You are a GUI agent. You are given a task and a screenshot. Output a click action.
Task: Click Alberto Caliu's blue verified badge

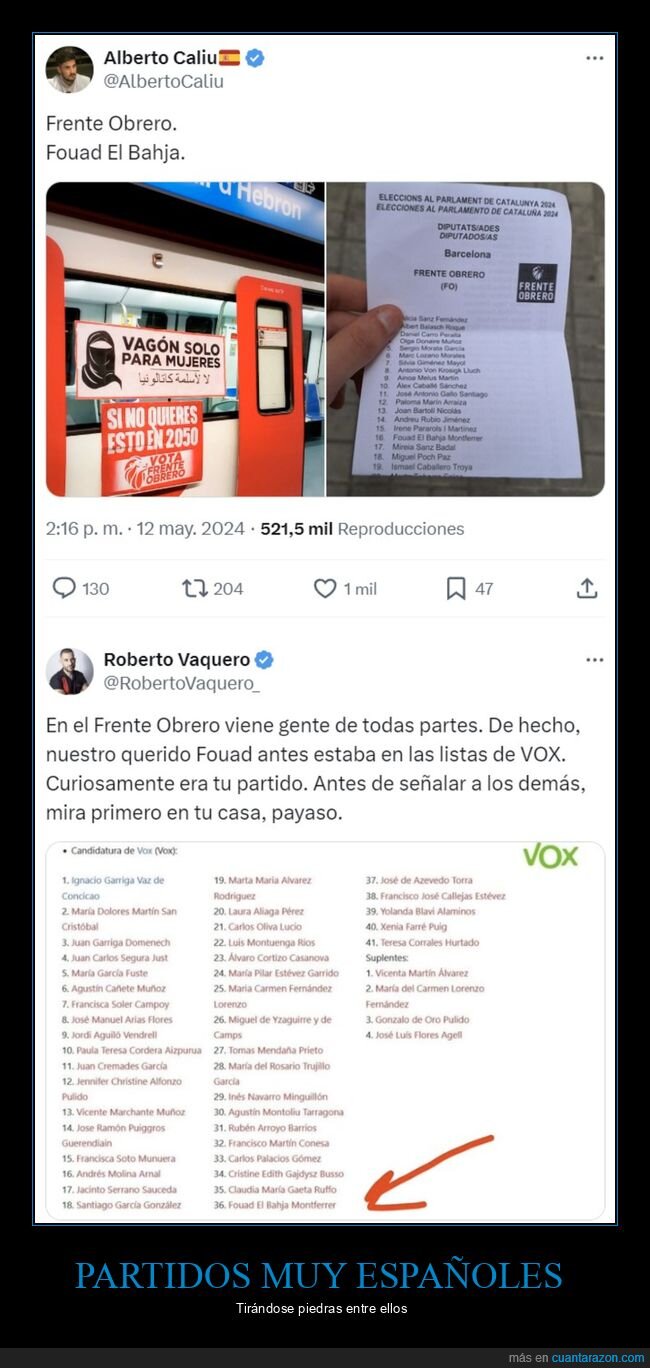coord(255,58)
